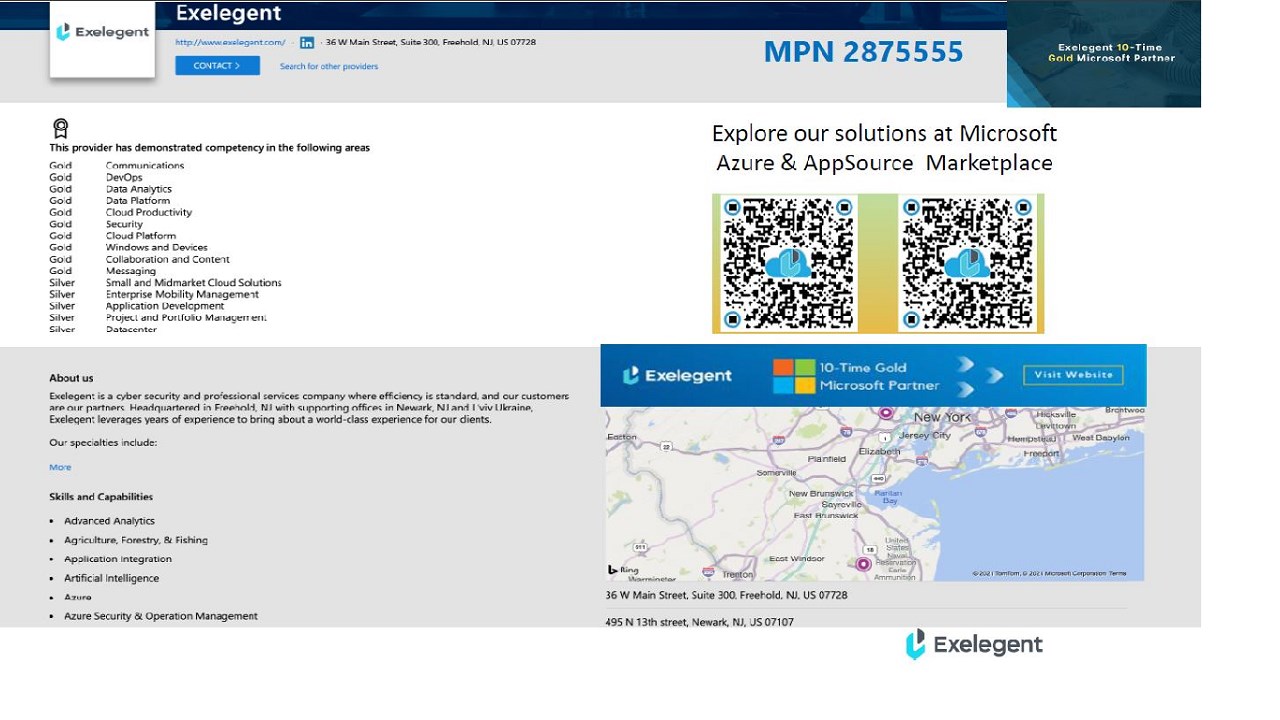Select the Data Platform competency
The width and height of the screenshot is (1280, 720).
(x=110, y=201)
